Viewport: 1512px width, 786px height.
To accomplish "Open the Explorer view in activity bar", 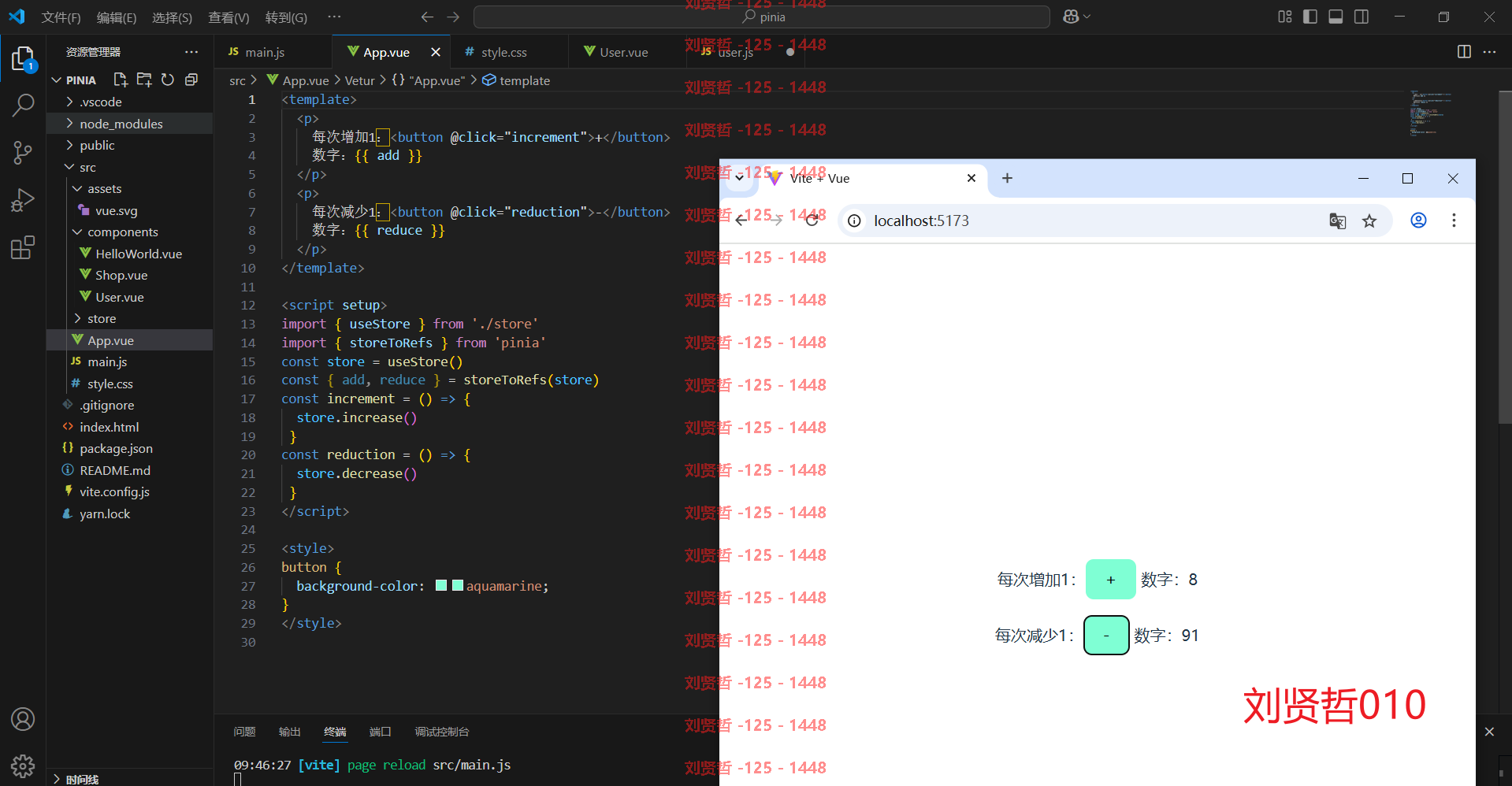I will click(23, 59).
